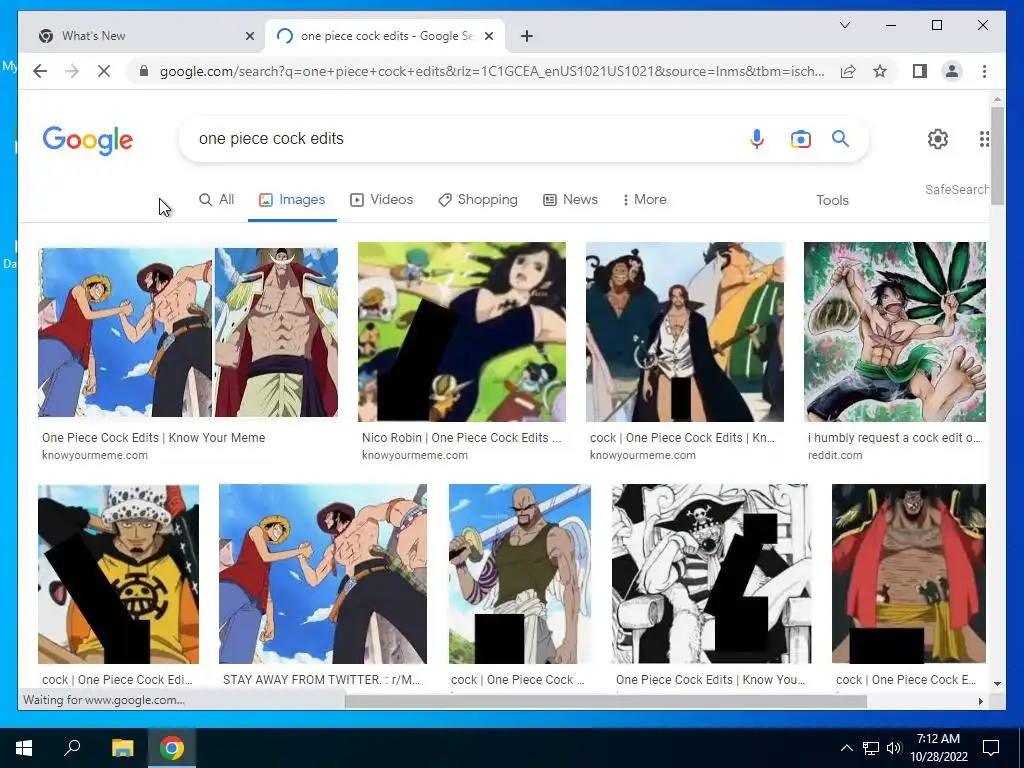This screenshot has width=1024, height=768.
Task: Open the Nico Robin image result
Action: pos(462,332)
